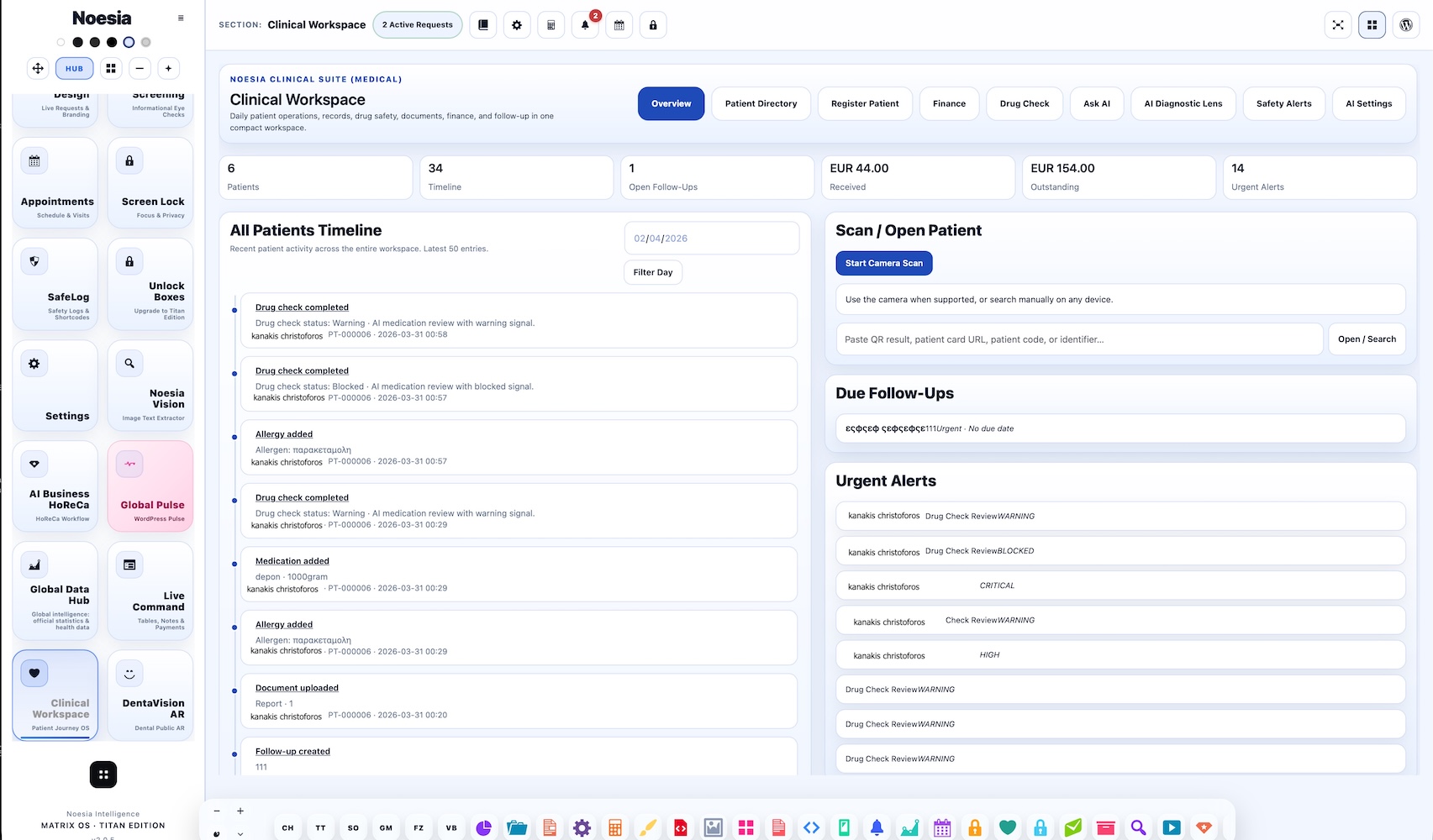Click the book icon in the section header
The image size is (1433, 840).
point(483,25)
